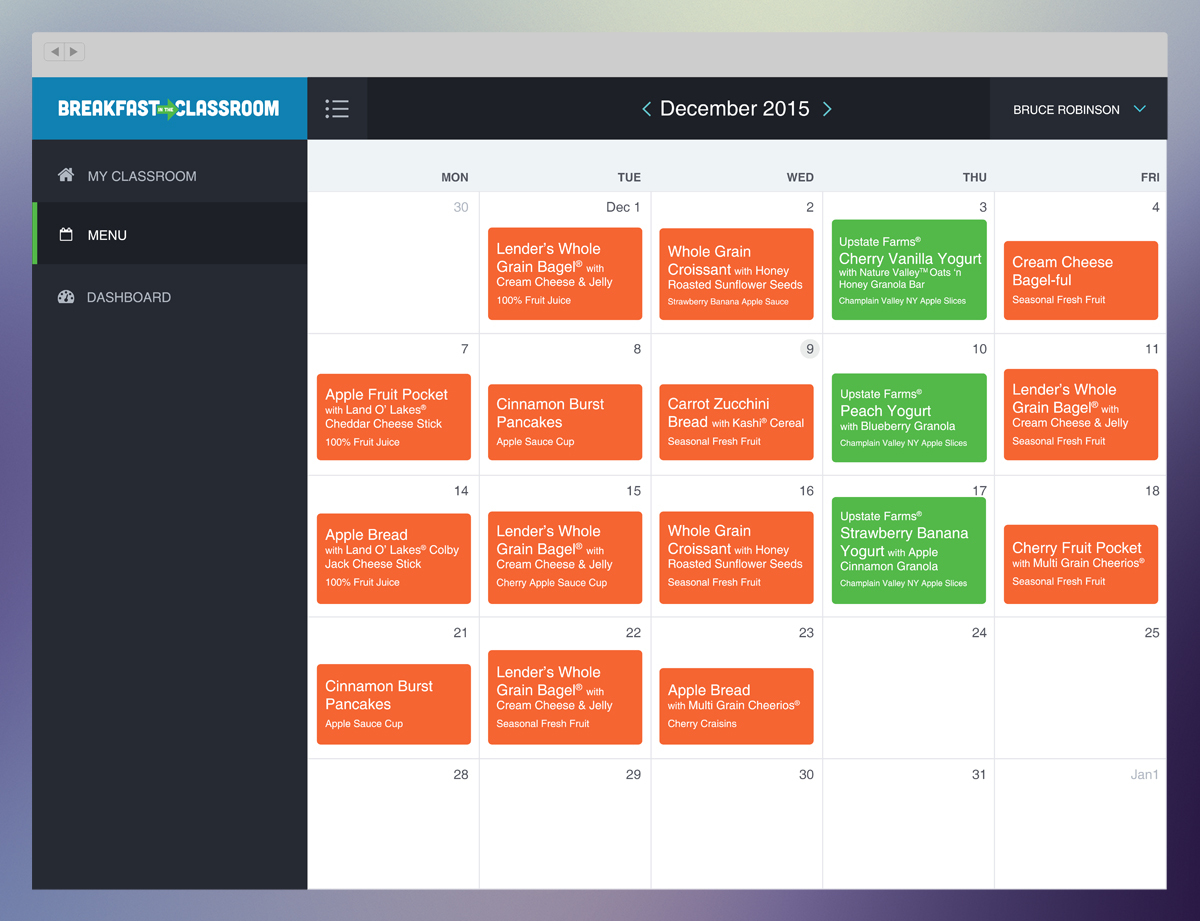Open Cherry Fruit Pocket card
1200x921 pixels.
coord(1081,564)
